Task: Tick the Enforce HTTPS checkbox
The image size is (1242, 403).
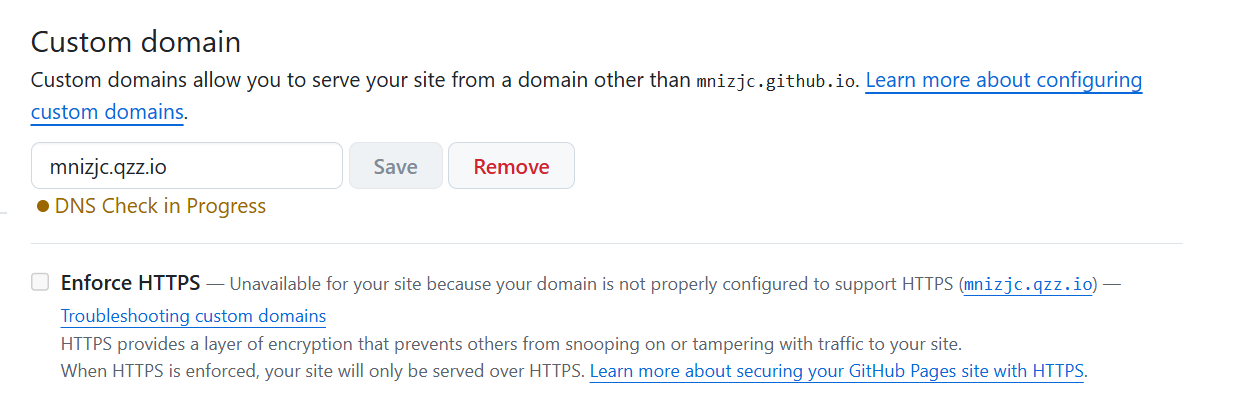Action: point(40,282)
